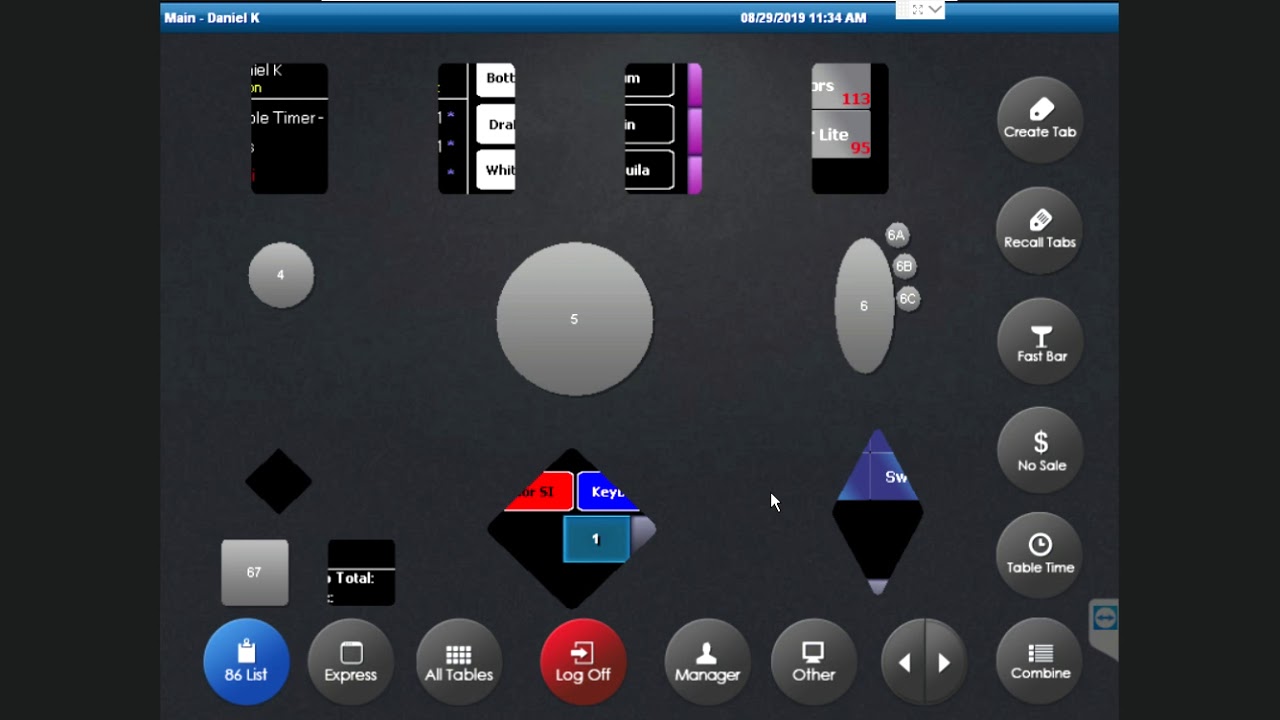Viewport: 1280px width, 720px height.
Task: Open the table thumbnail with purple tabs
Action: click(663, 128)
